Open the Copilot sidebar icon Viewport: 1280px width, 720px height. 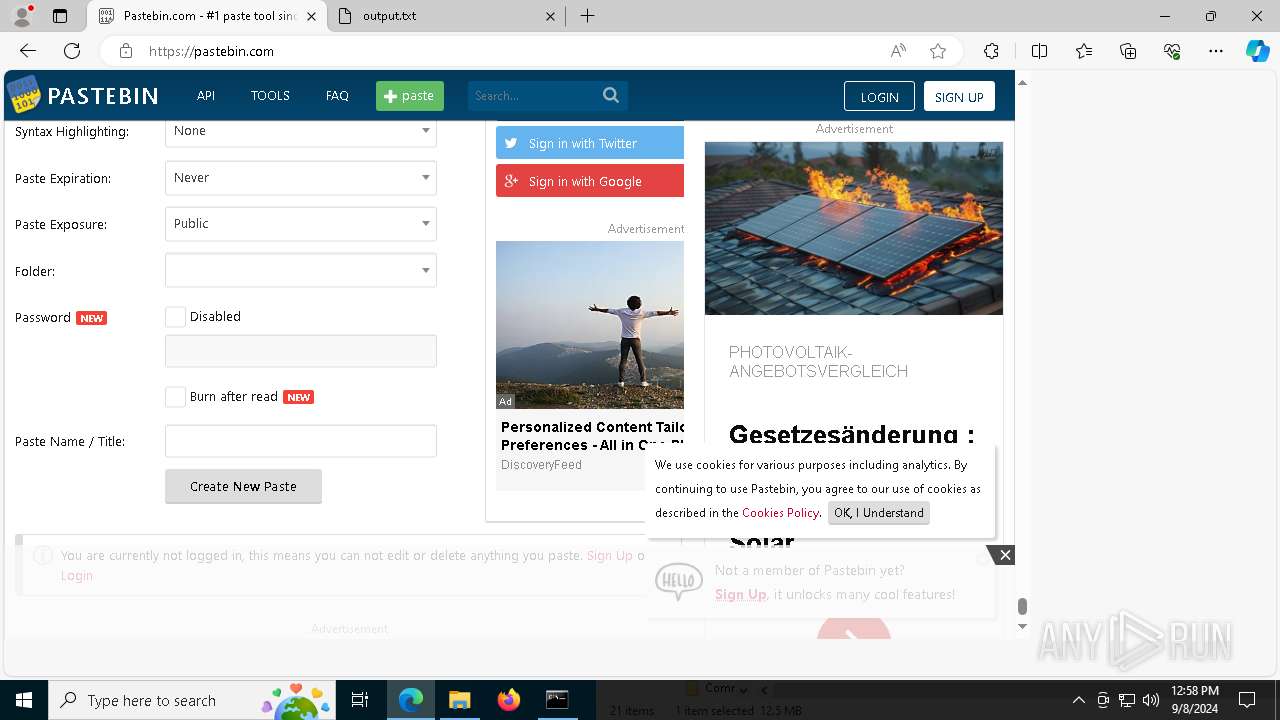(1258, 51)
